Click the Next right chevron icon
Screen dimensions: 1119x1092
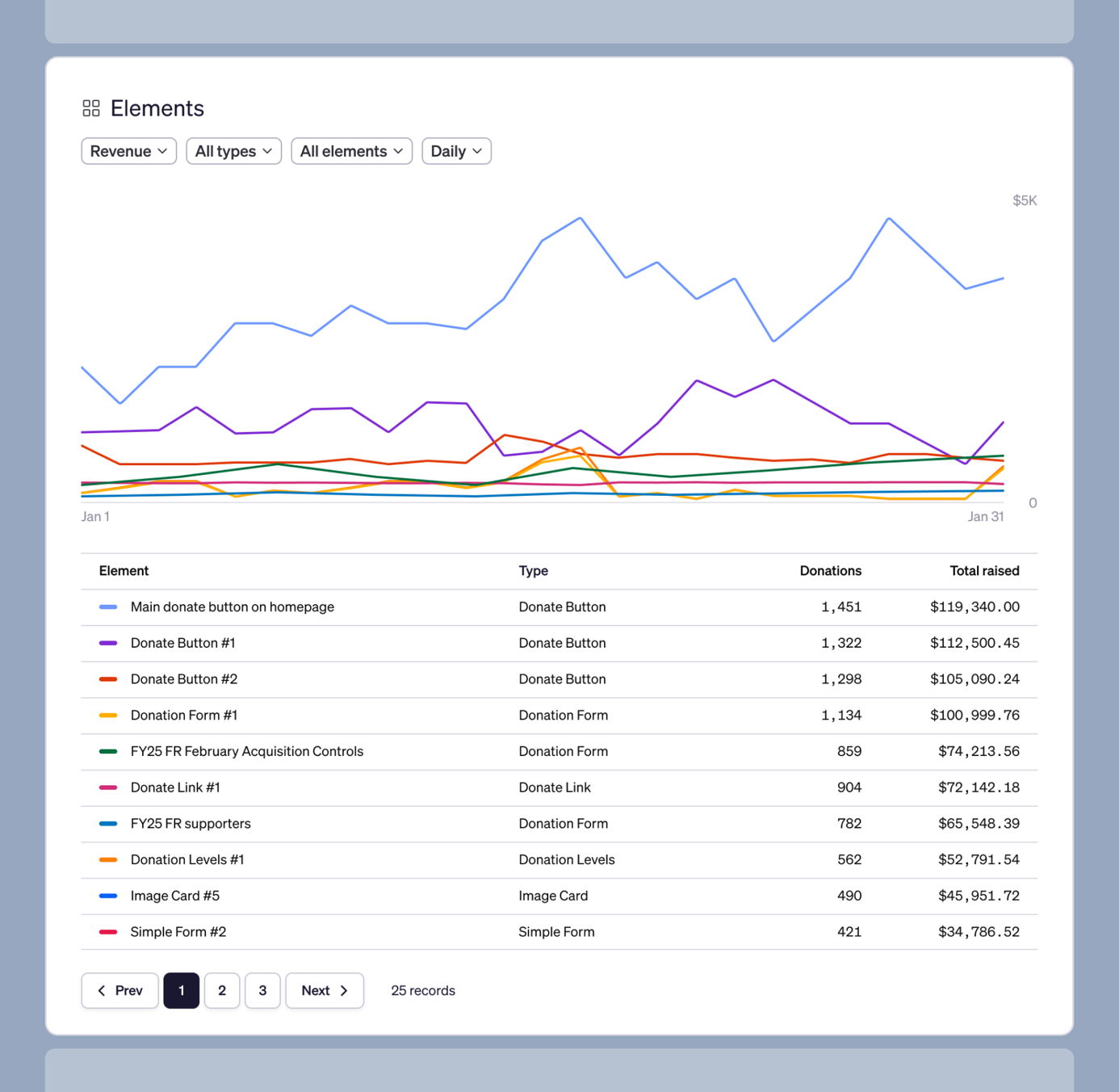pyautogui.click(x=344, y=990)
